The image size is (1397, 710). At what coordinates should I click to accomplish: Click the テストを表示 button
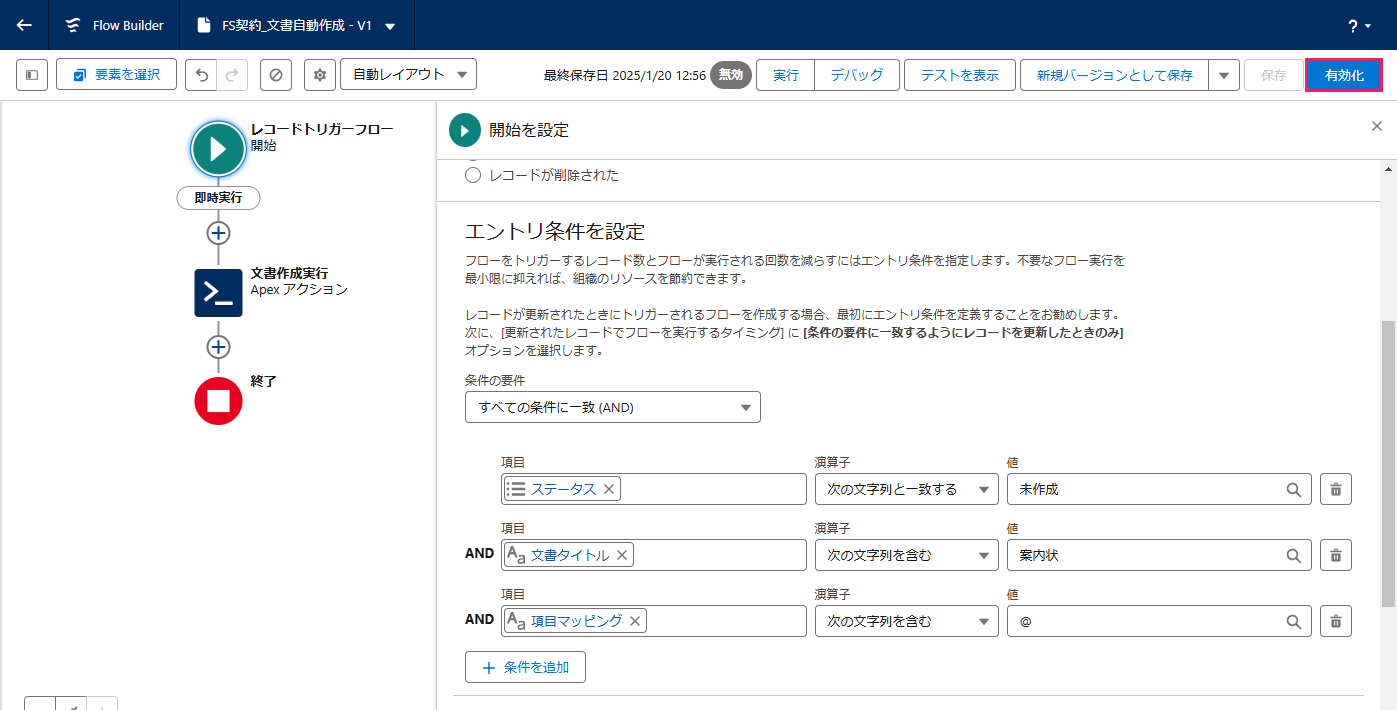pos(960,75)
